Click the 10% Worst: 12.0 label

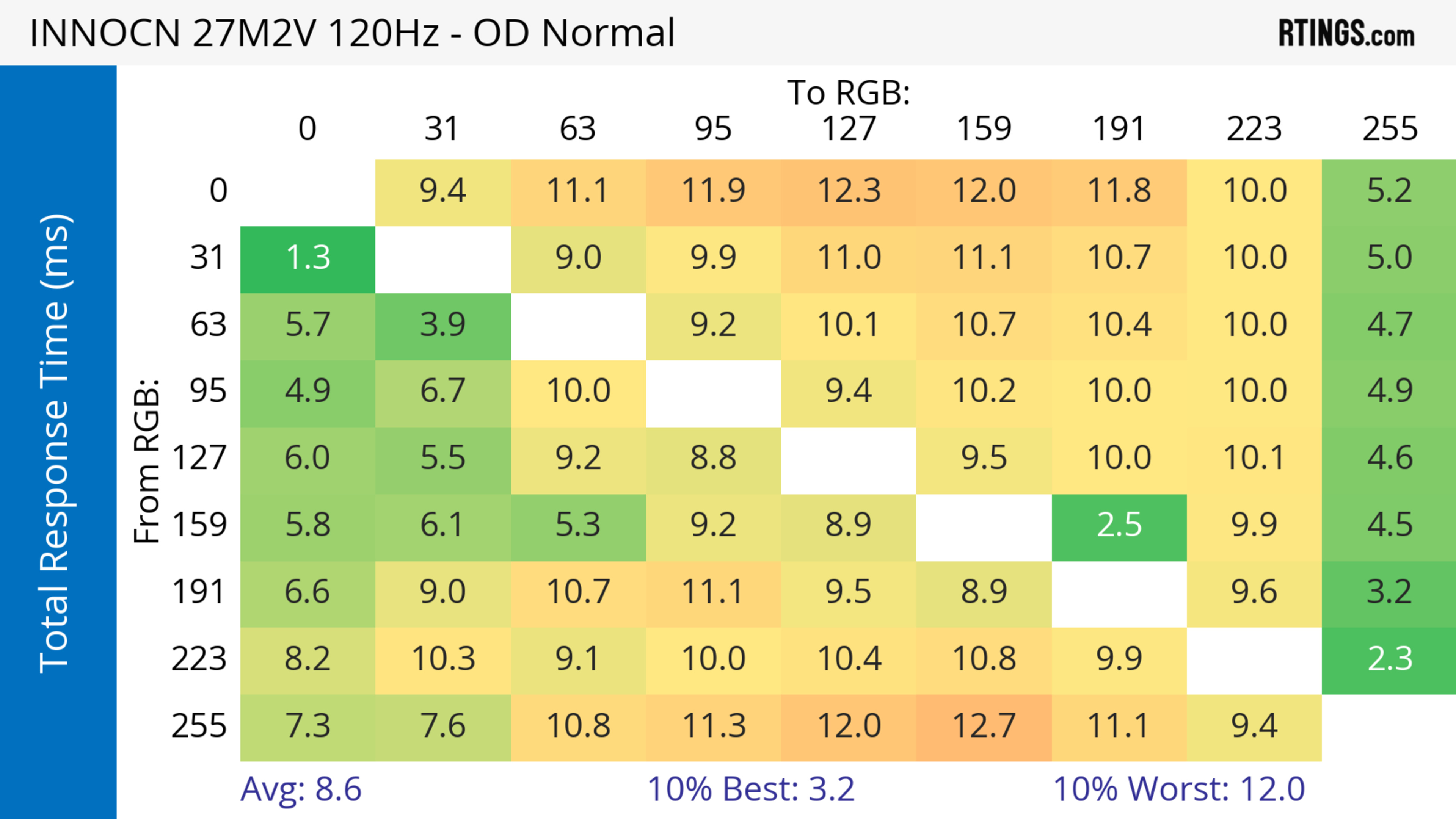pyautogui.click(x=1179, y=789)
